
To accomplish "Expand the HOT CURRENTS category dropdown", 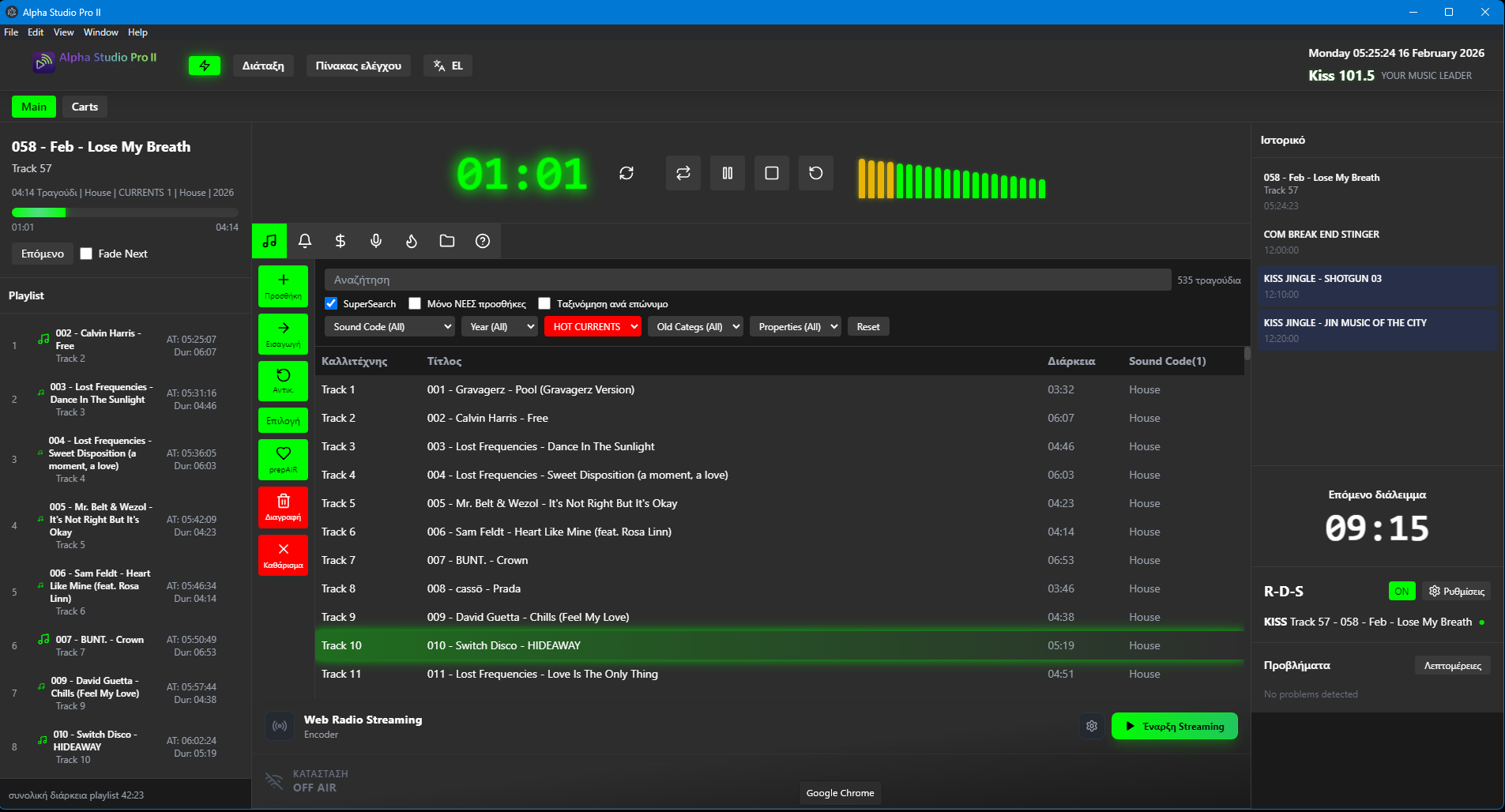I will [x=593, y=327].
